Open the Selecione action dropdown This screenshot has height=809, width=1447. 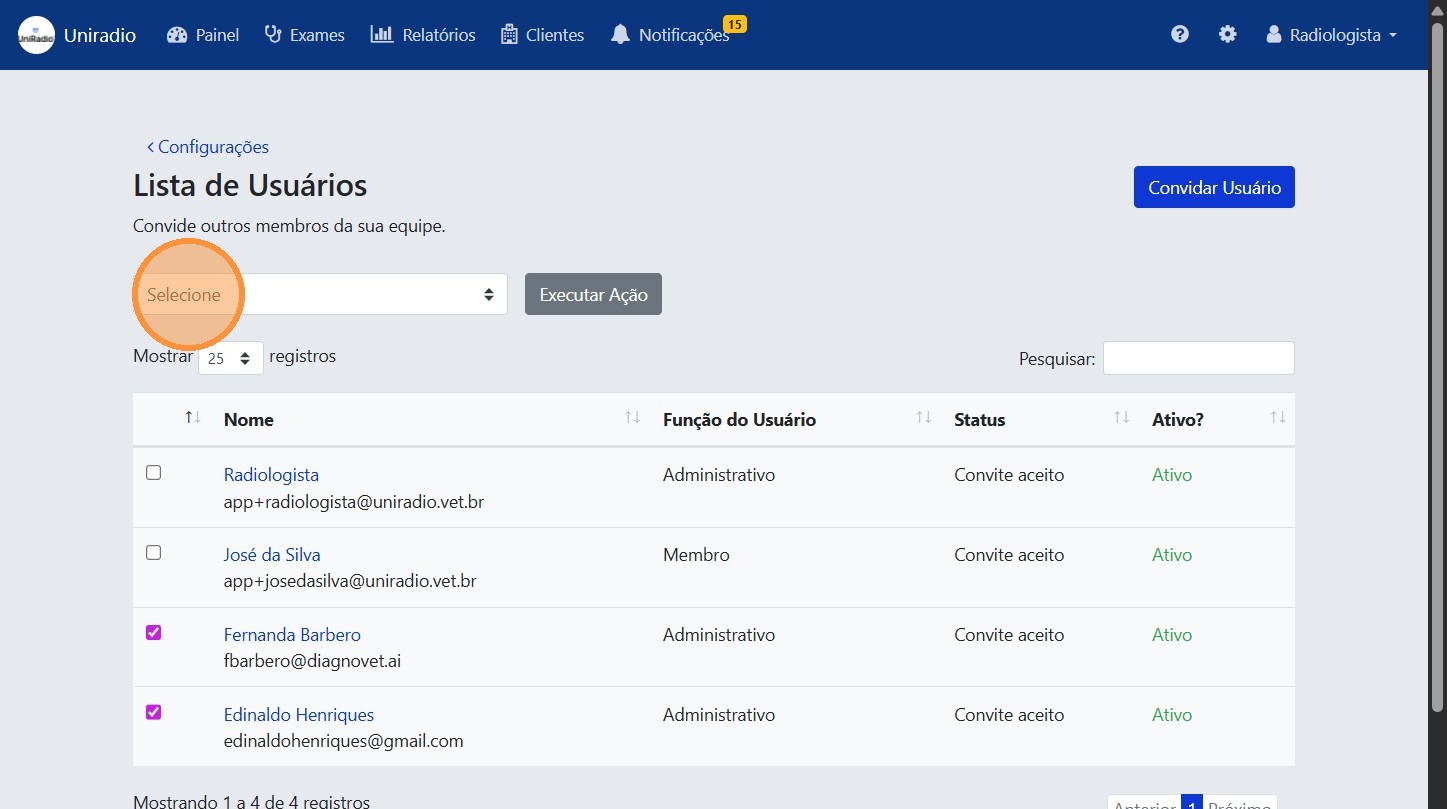320,294
